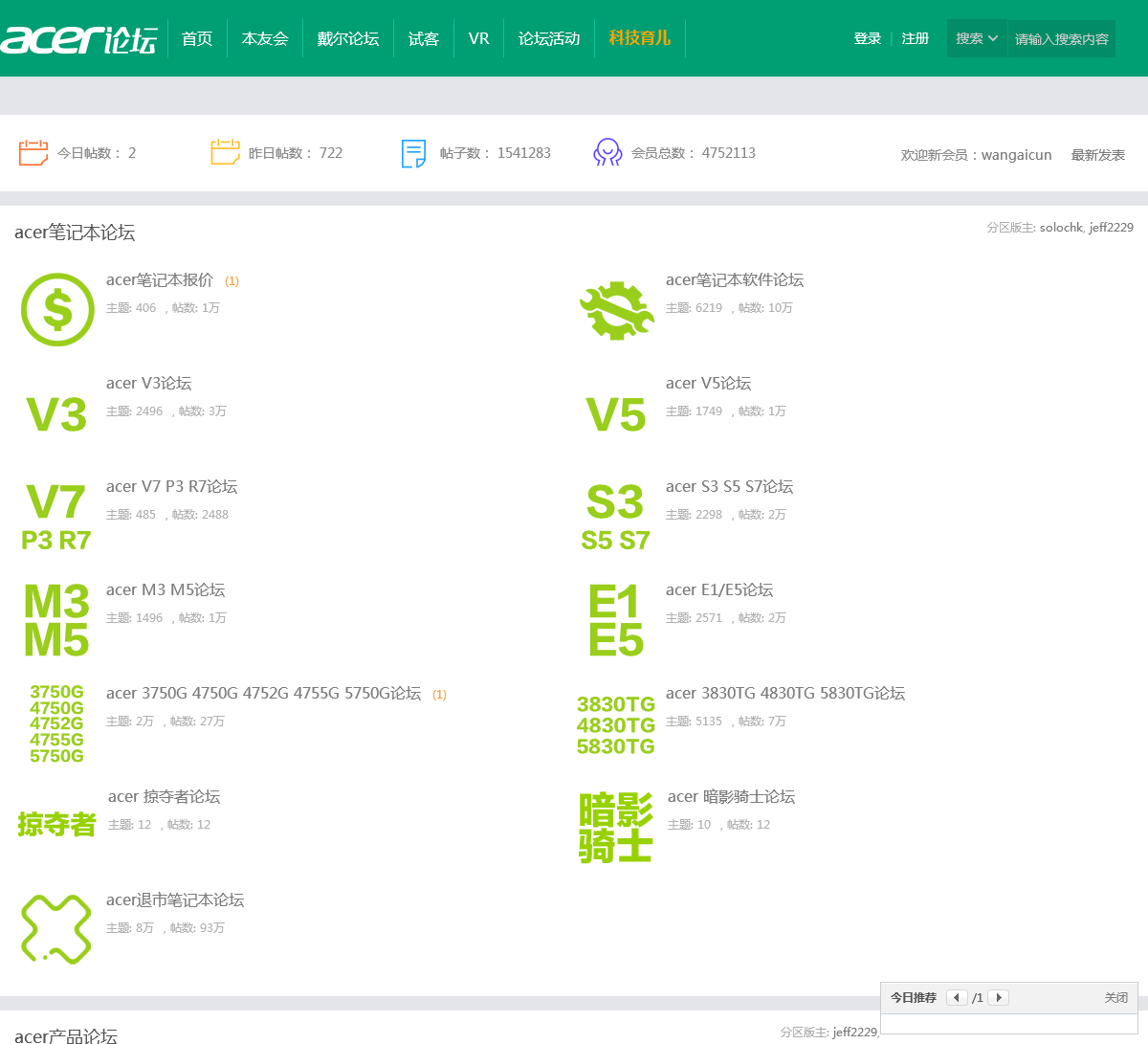Click the 3750G 4750G series forum icon
1148x1044 pixels.
tap(56, 723)
